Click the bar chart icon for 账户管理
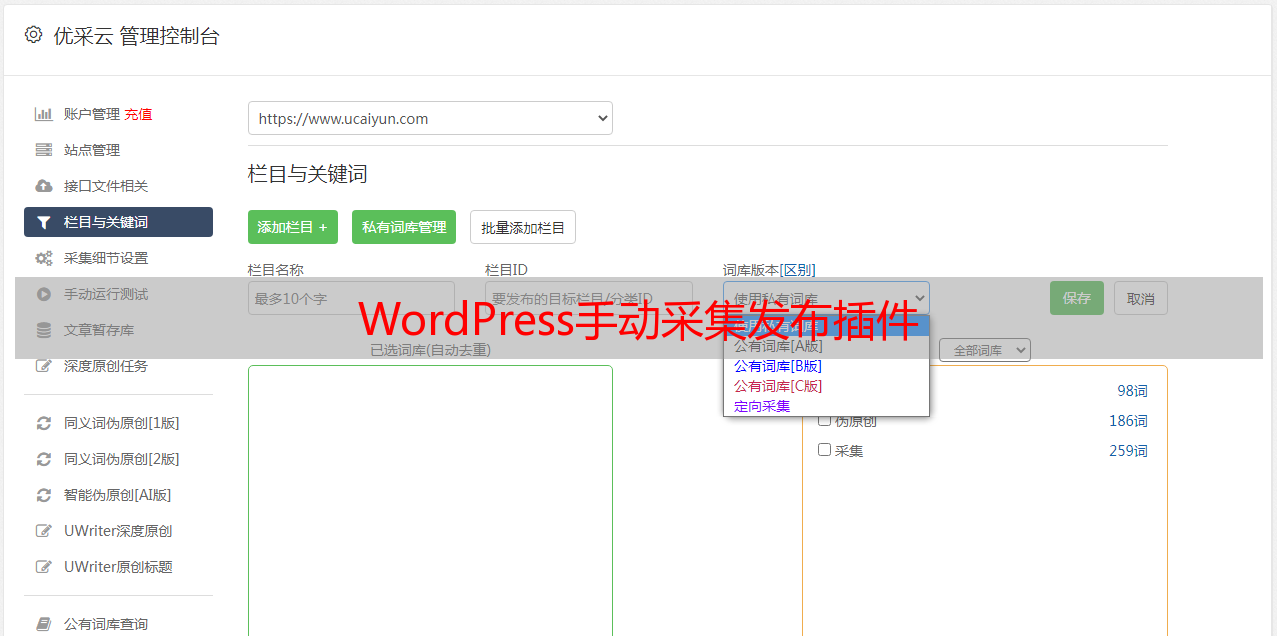Screen dimensions: 1277x636 point(44,114)
